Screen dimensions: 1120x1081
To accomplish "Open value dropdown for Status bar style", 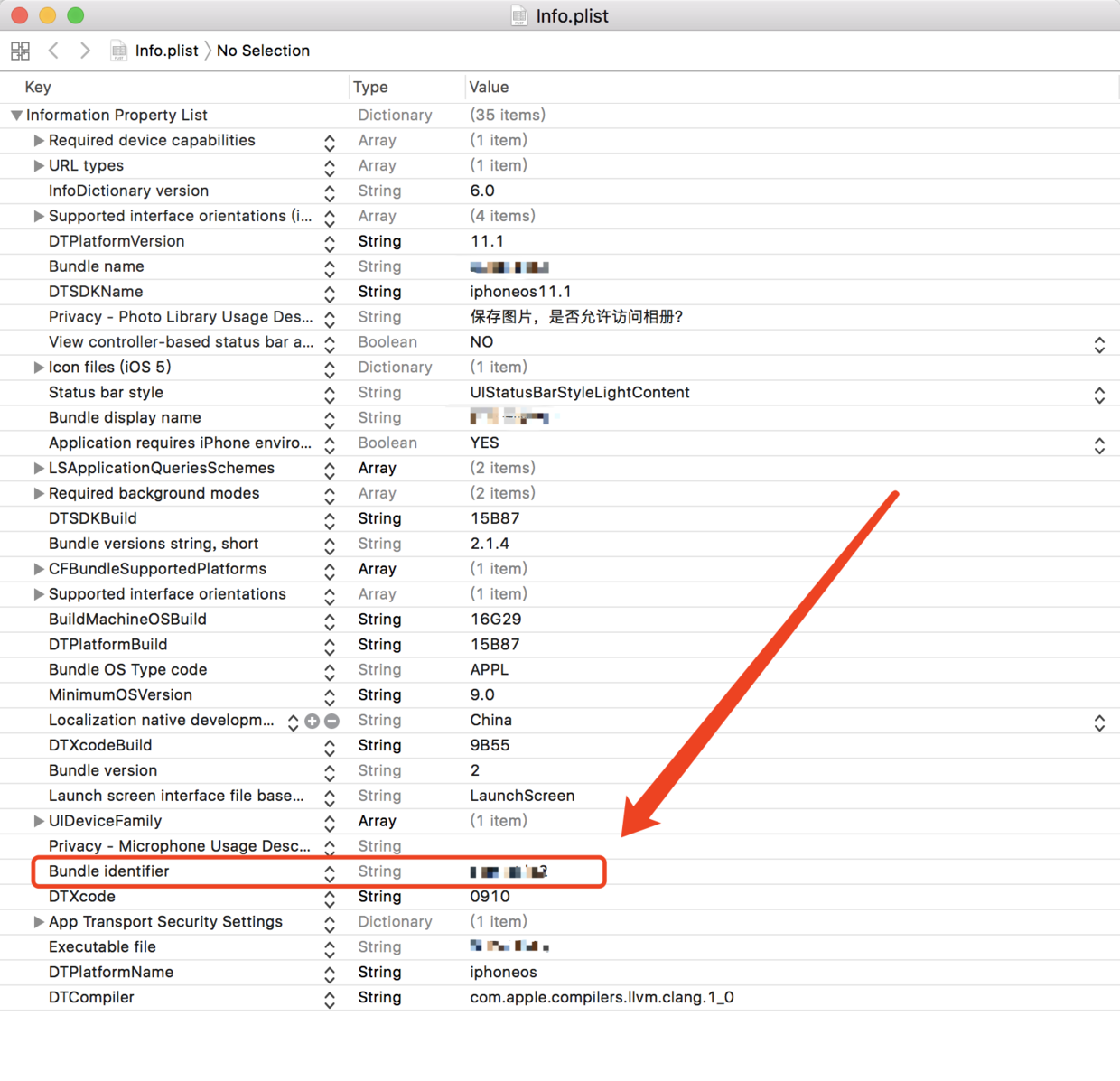I will point(1099,396).
